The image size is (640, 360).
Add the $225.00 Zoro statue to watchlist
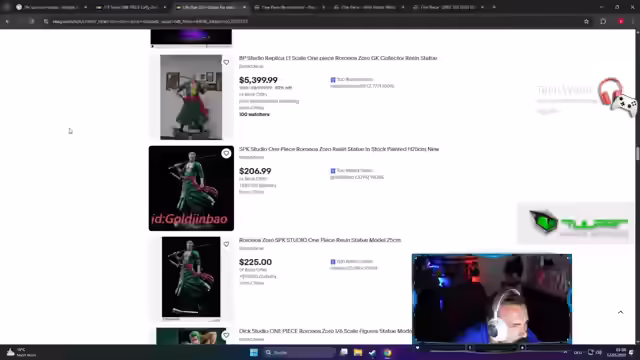226,244
